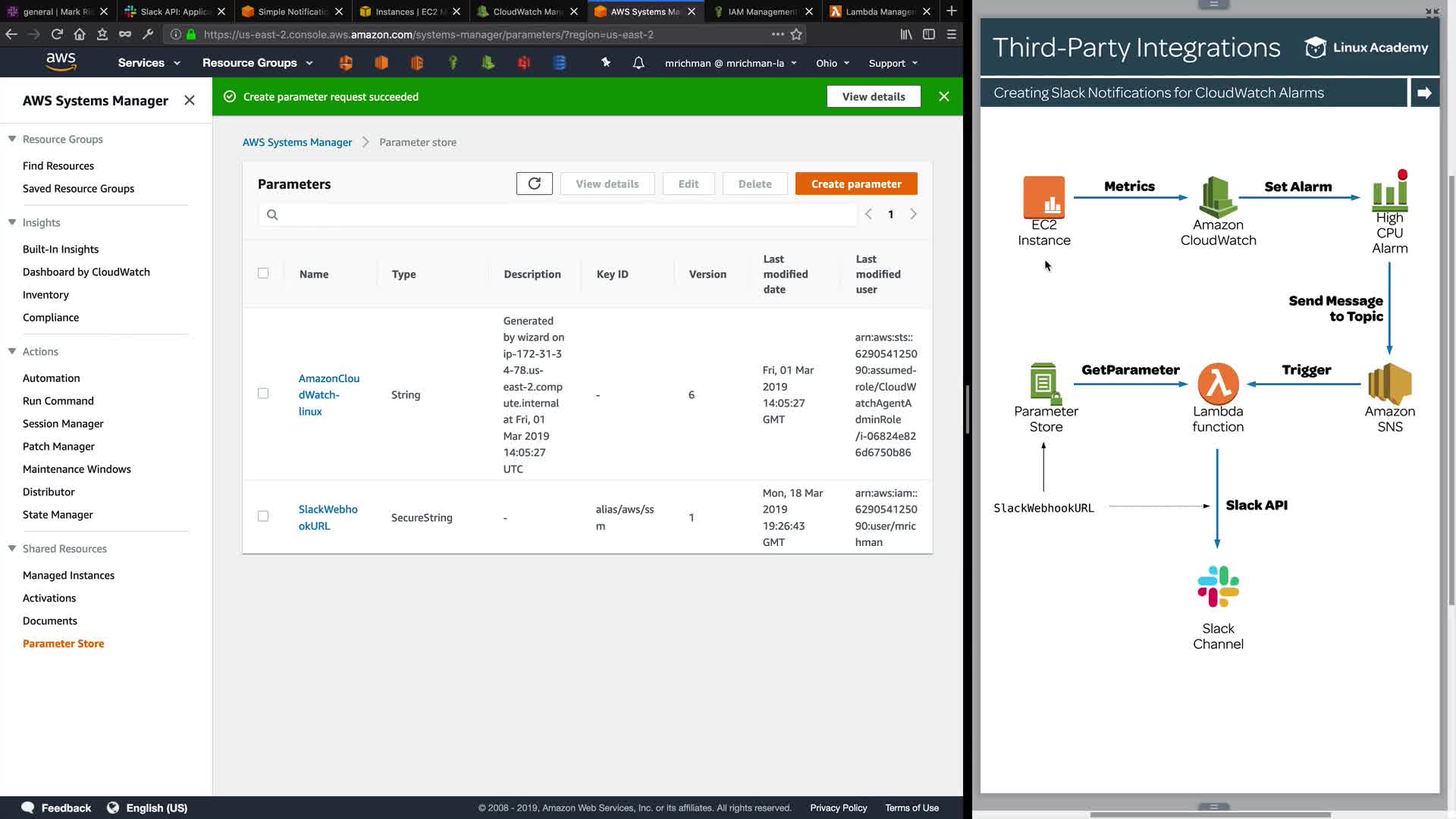Click the refresh parameters icon button
The width and height of the screenshot is (1456, 819).
pyautogui.click(x=534, y=184)
